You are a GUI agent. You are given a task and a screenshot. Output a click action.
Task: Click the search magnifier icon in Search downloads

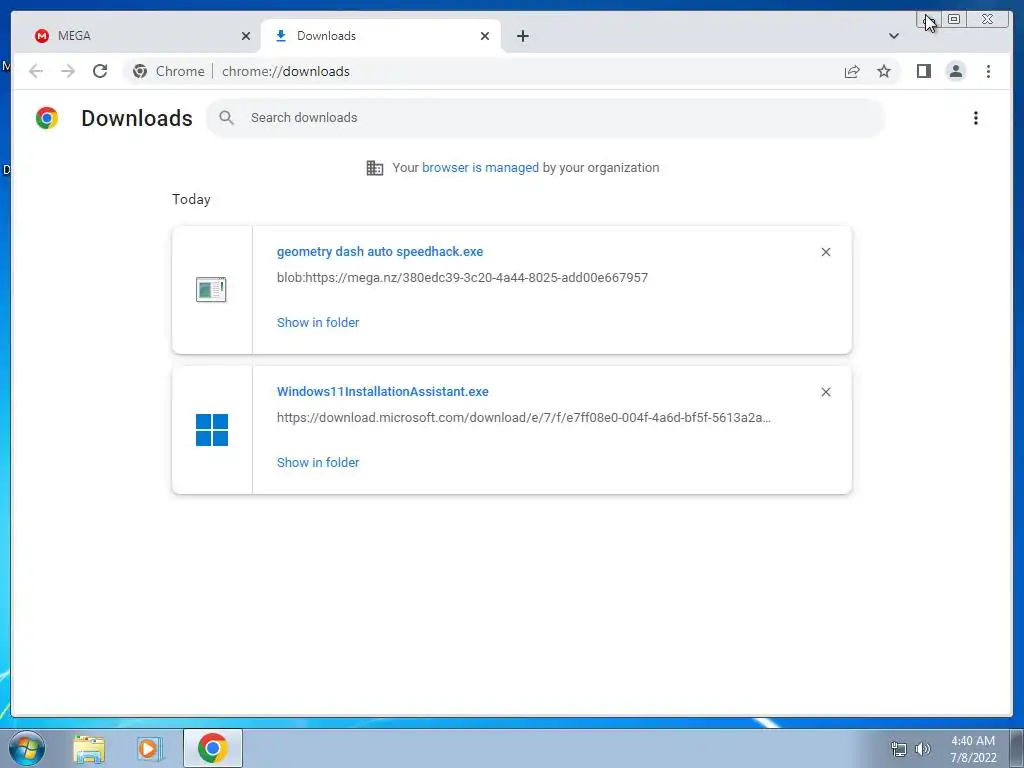click(227, 118)
